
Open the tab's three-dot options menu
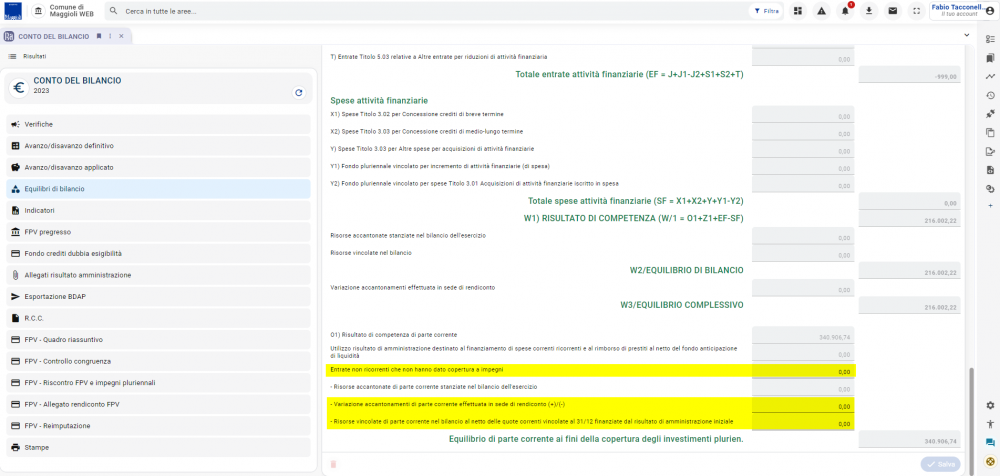click(110, 36)
